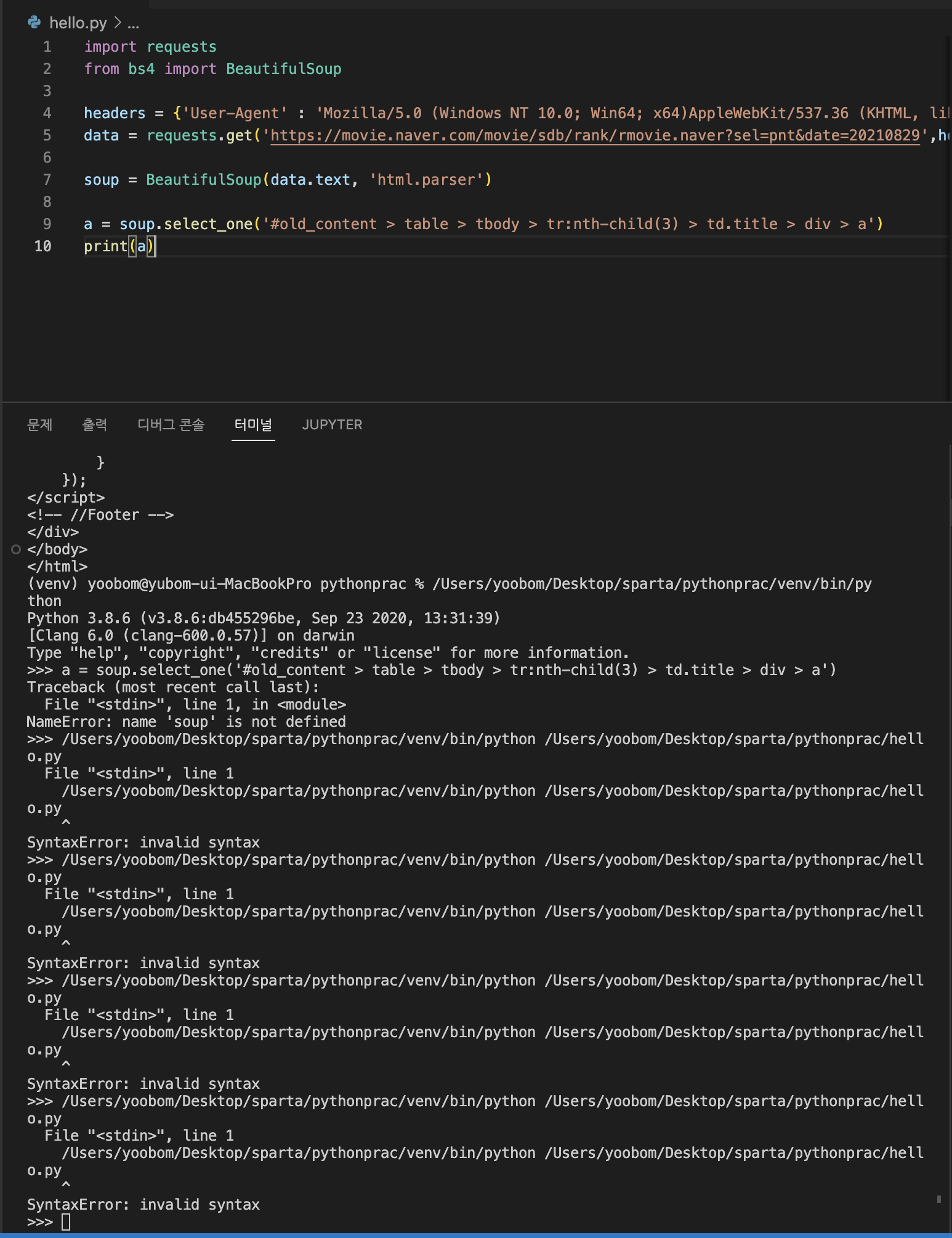This screenshot has height=1238, width=952.
Task: Open the 디버그 콘솔 panel tab
Action: click(171, 425)
